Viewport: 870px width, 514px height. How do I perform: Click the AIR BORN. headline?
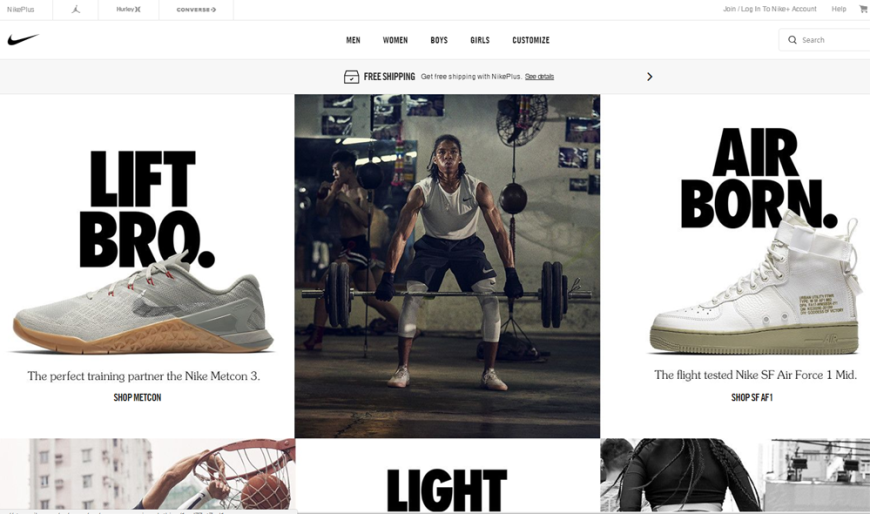pos(758,178)
